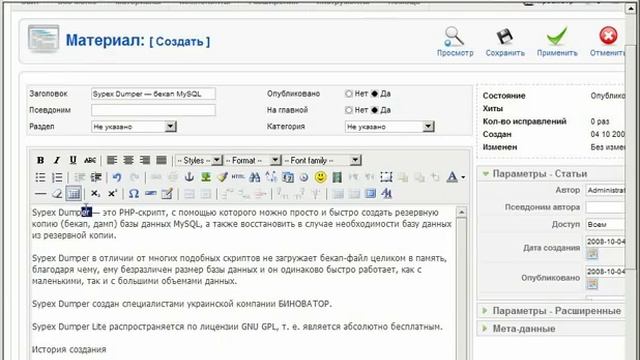Expand Параметры - Расширенные panel
The height and width of the screenshot is (360, 640).
[x=551, y=311]
